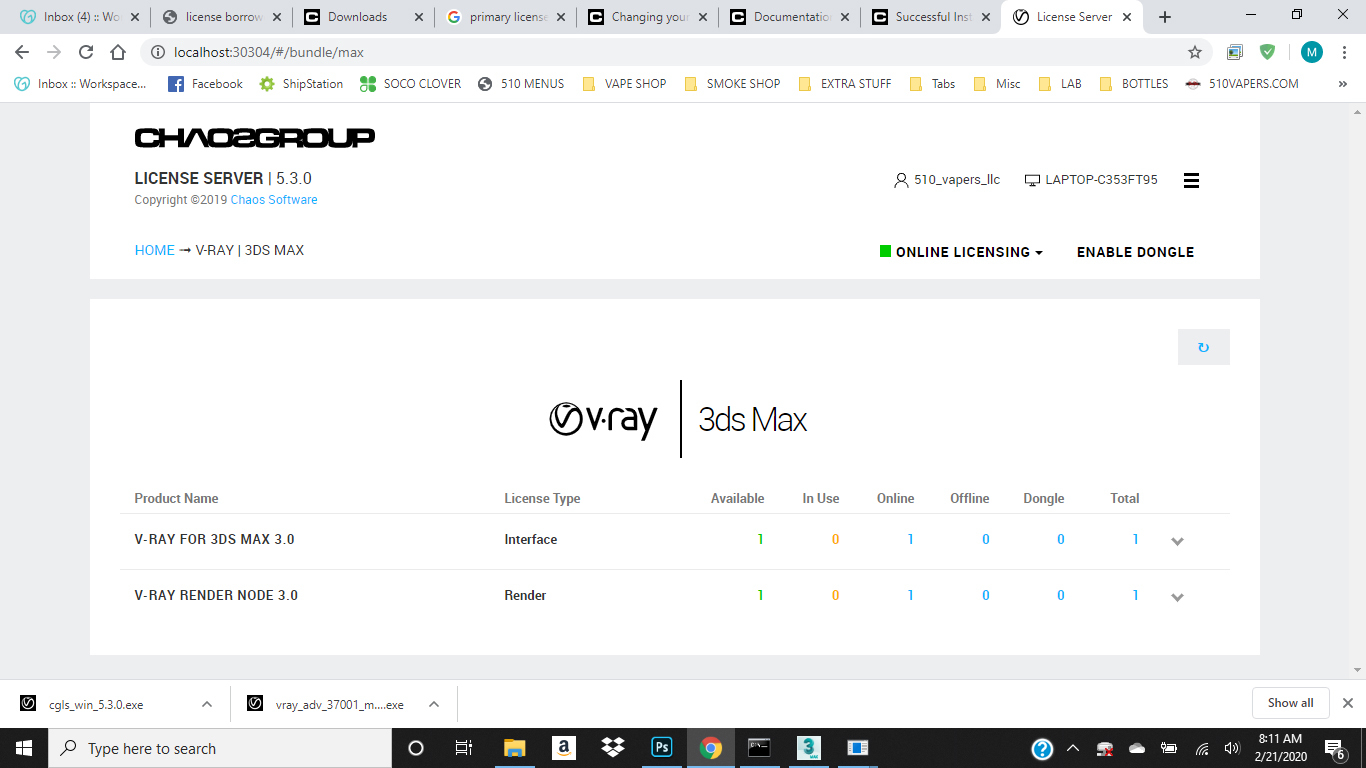Go to HOME breadcrumb link
The image size is (1366, 768).
point(155,250)
